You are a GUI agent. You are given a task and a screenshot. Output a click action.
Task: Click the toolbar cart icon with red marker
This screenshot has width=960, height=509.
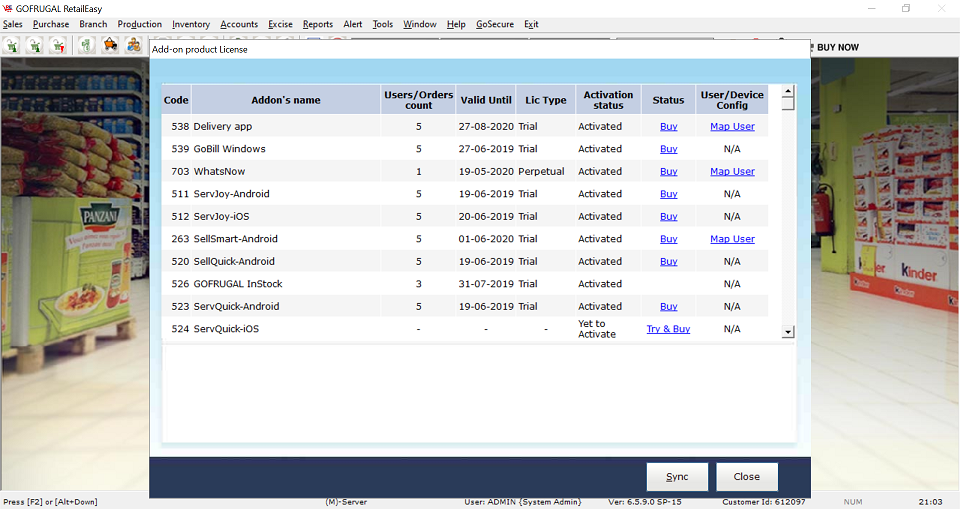(58, 46)
